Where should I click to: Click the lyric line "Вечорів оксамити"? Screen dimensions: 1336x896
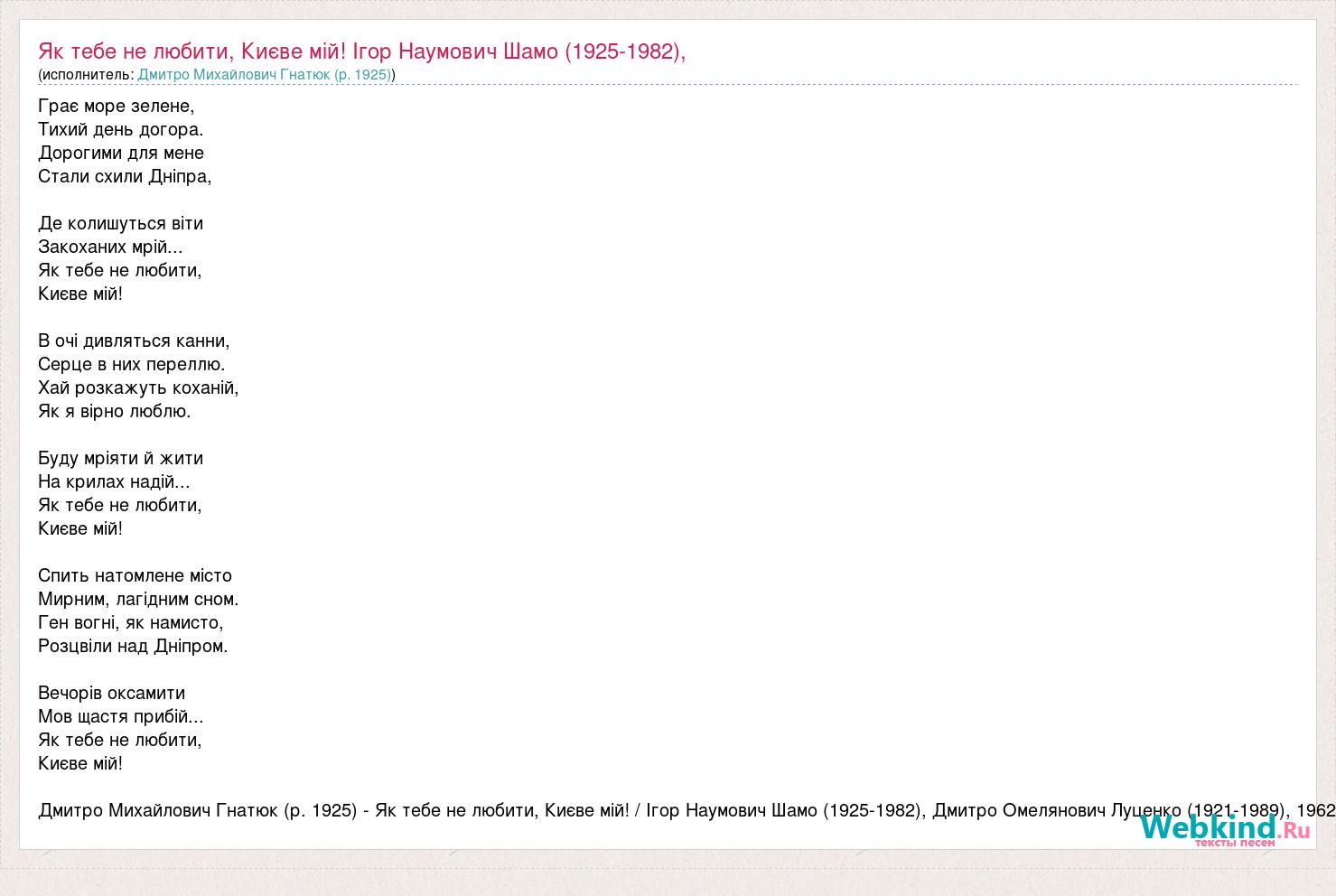click(111, 693)
